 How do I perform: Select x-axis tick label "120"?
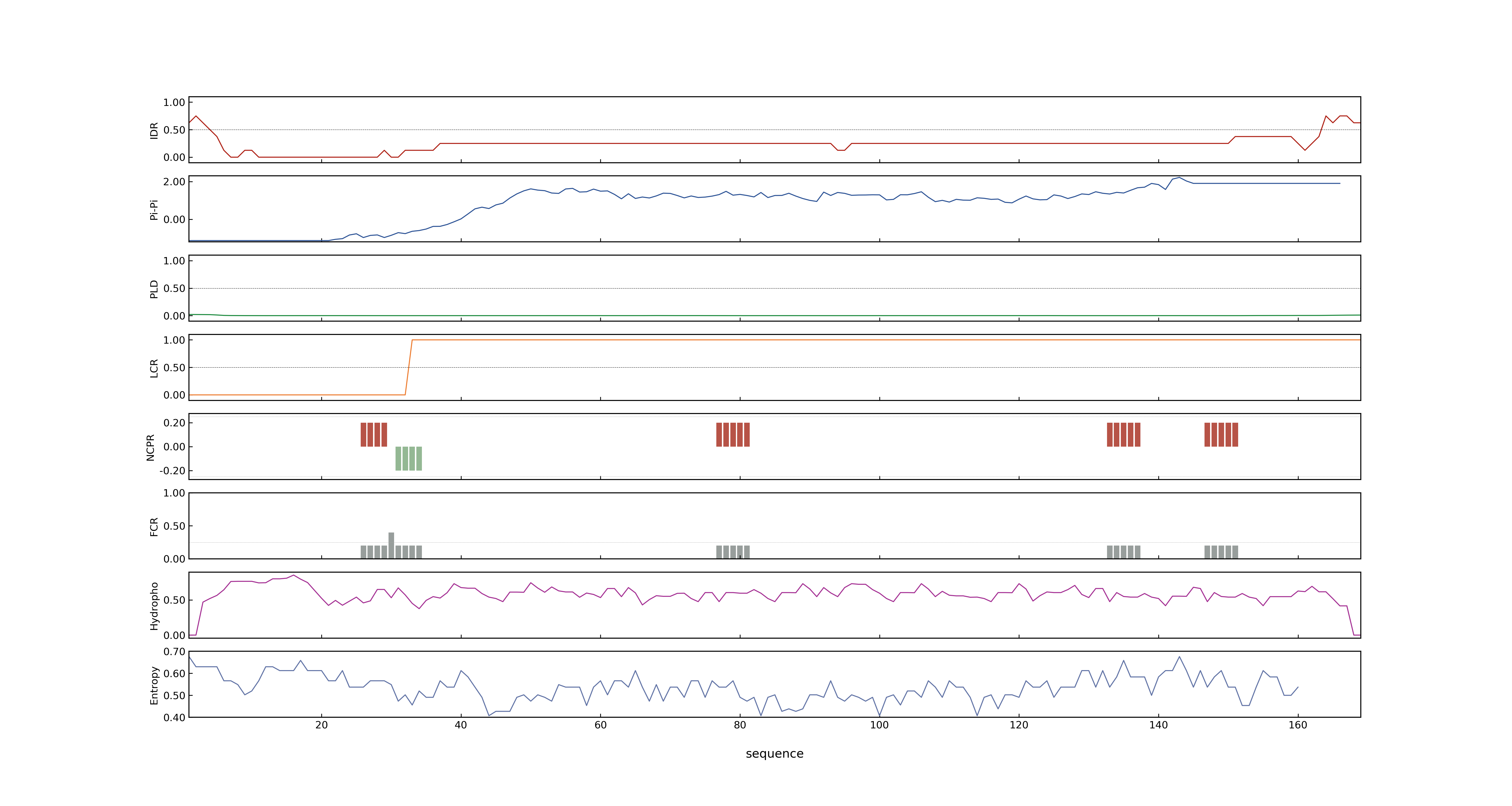(x=1019, y=725)
